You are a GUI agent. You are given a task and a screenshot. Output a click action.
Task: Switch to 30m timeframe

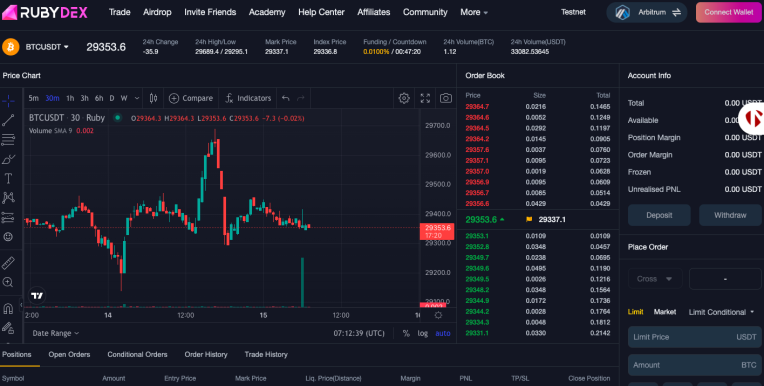[x=52, y=98]
